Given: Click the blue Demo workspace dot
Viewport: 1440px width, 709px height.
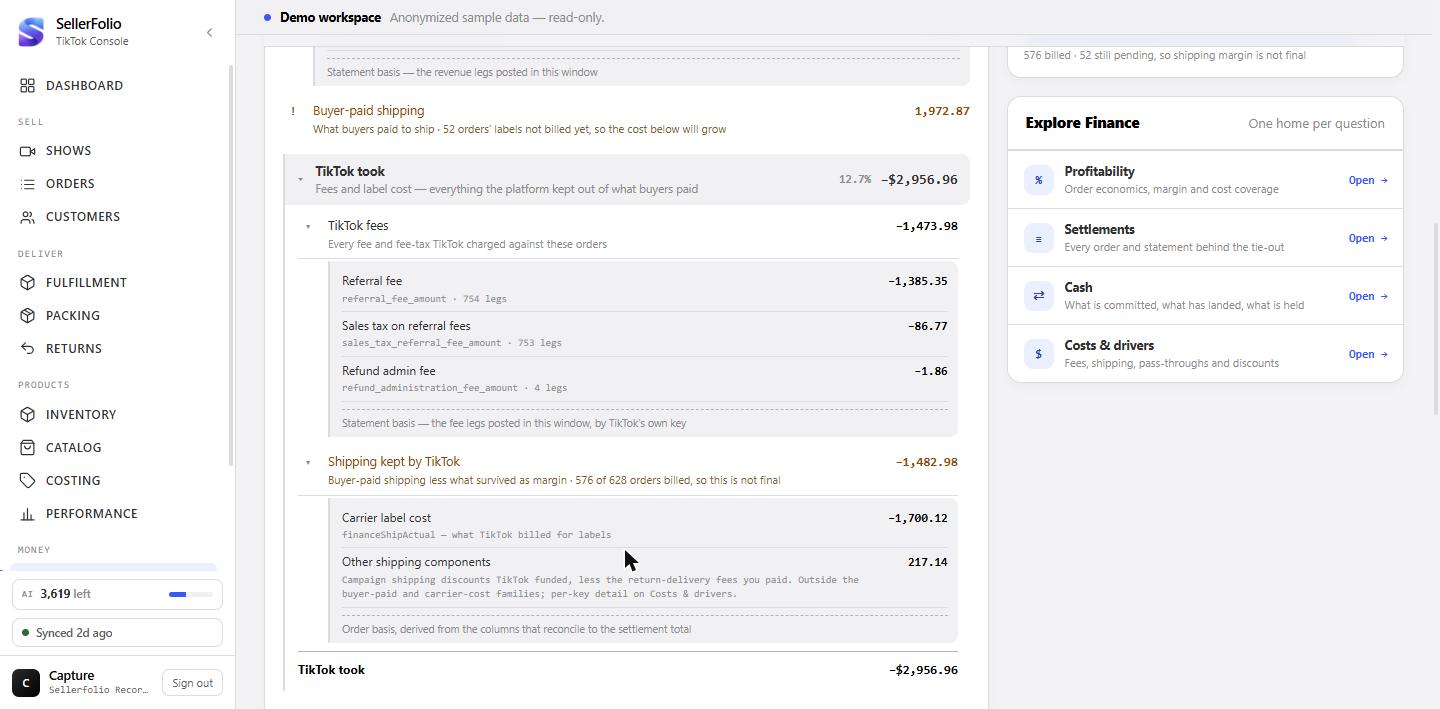Looking at the screenshot, I should coord(268,18).
